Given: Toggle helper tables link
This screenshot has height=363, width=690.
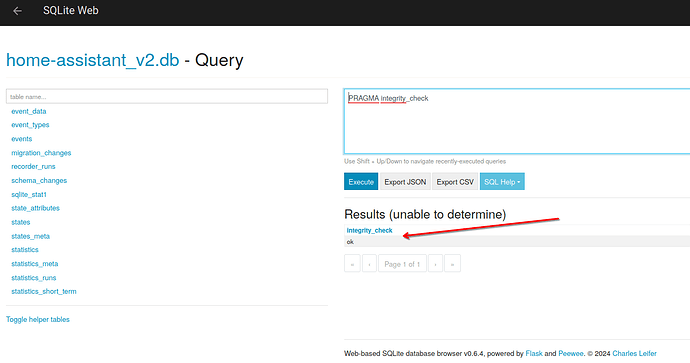Looking at the screenshot, I should tap(38, 319).
